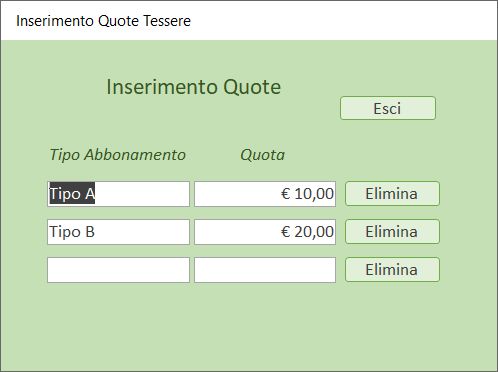This screenshot has height=372, width=498.
Task: Select the € 20,00 quota field
Action: [265, 232]
